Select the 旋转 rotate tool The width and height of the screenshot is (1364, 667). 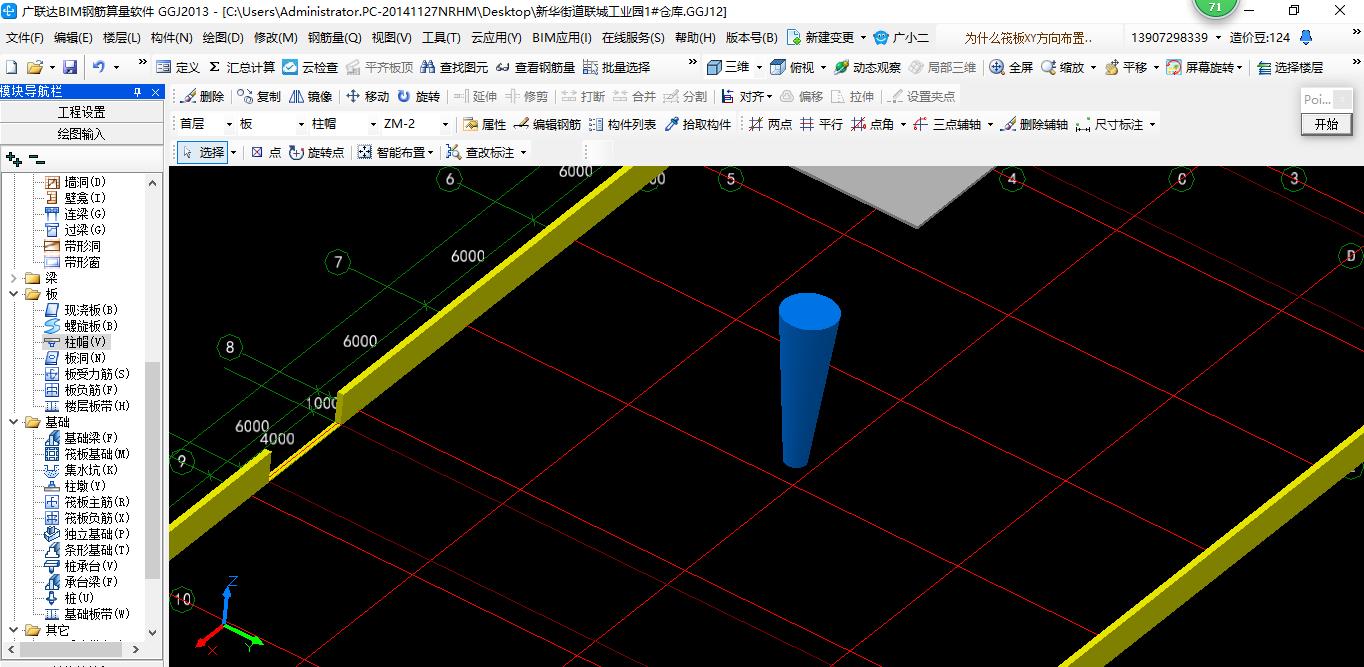[418, 96]
